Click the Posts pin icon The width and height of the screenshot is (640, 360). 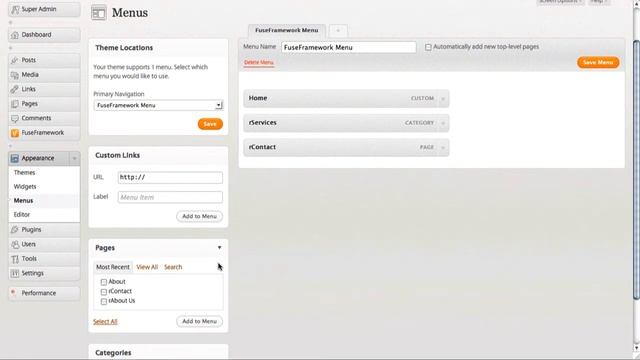click(x=15, y=60)
